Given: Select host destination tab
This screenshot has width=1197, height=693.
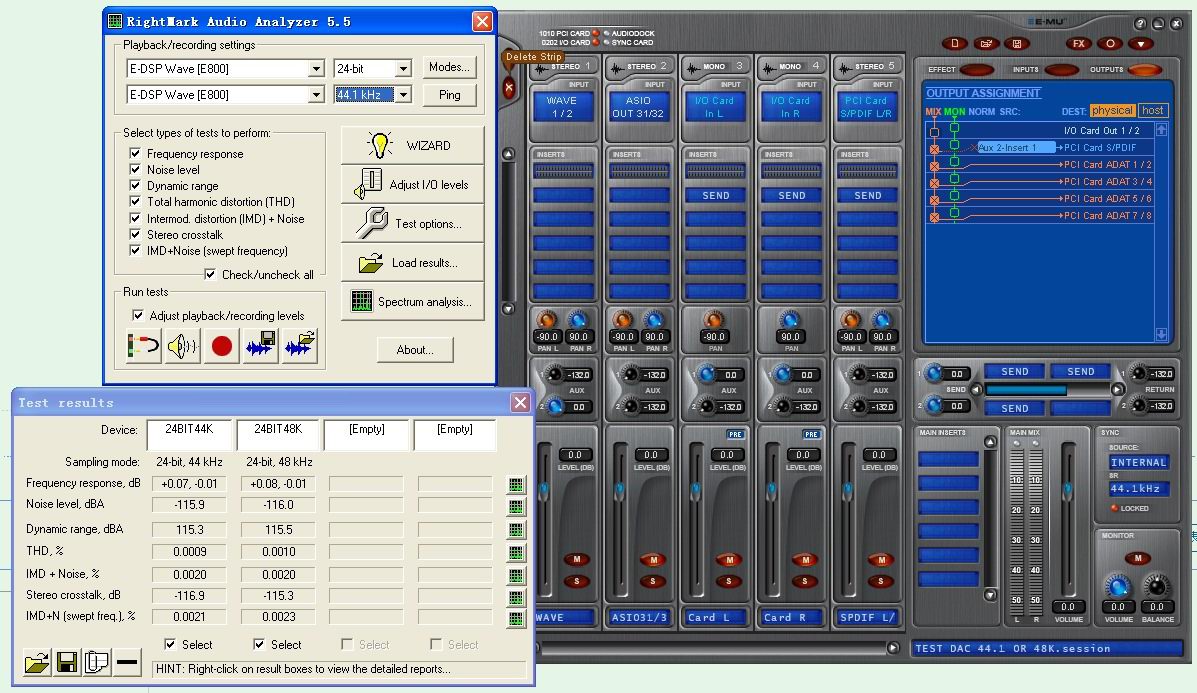Looking at the screenshot, I should click(x=1153, y=110).
